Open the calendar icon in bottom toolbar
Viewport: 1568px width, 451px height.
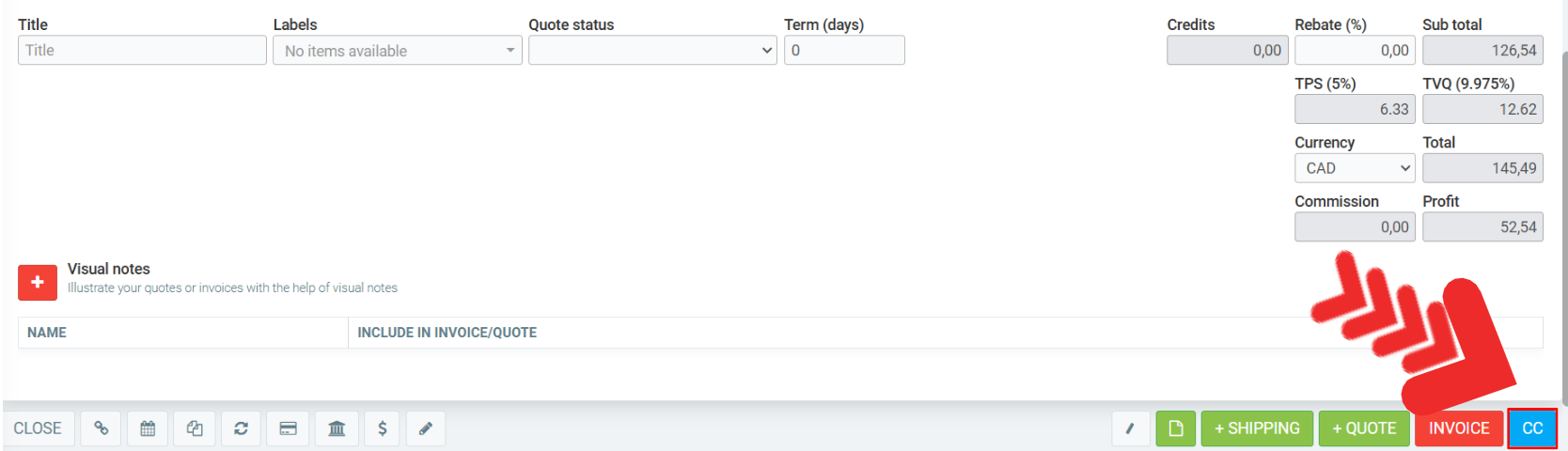tap(148, 428)
